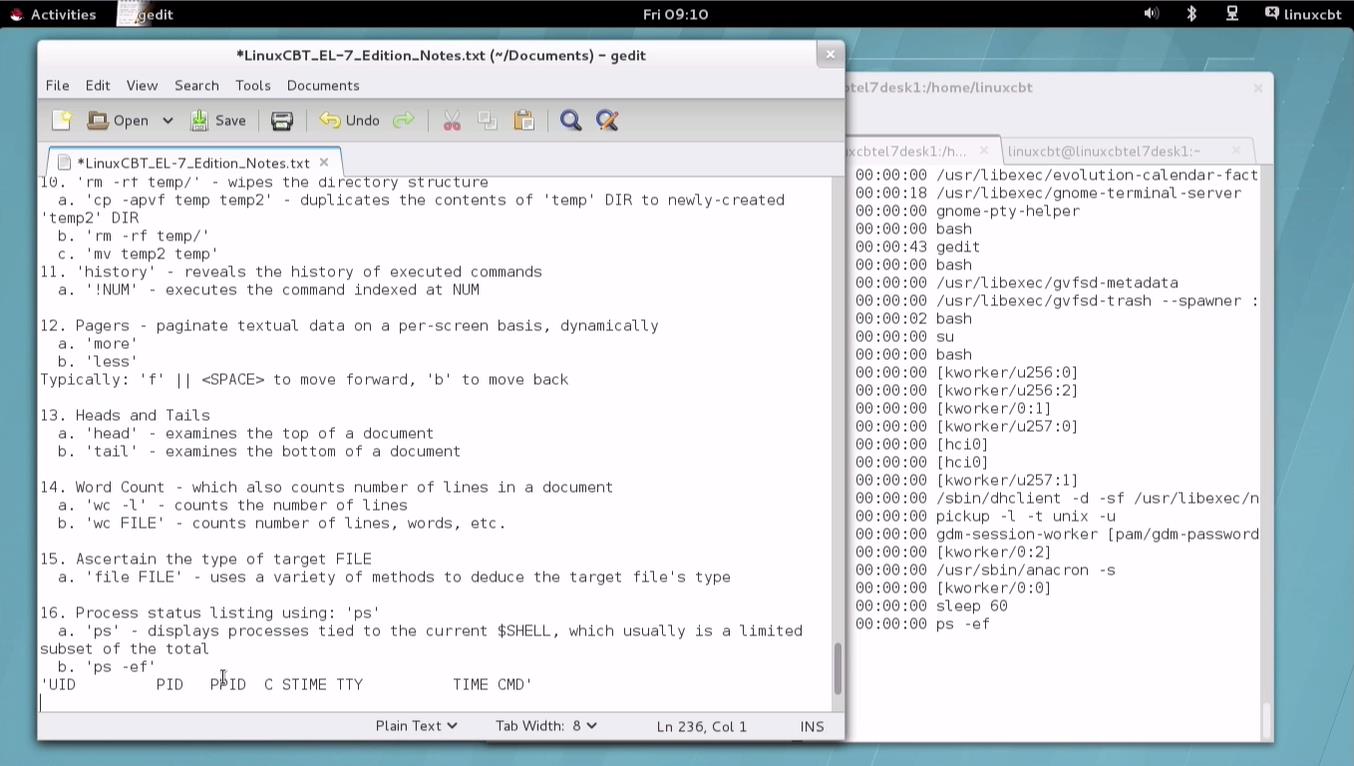Open Plain Text language dropdown
This screenshot has height=766, width=1354.
click(x=416, y=726)
